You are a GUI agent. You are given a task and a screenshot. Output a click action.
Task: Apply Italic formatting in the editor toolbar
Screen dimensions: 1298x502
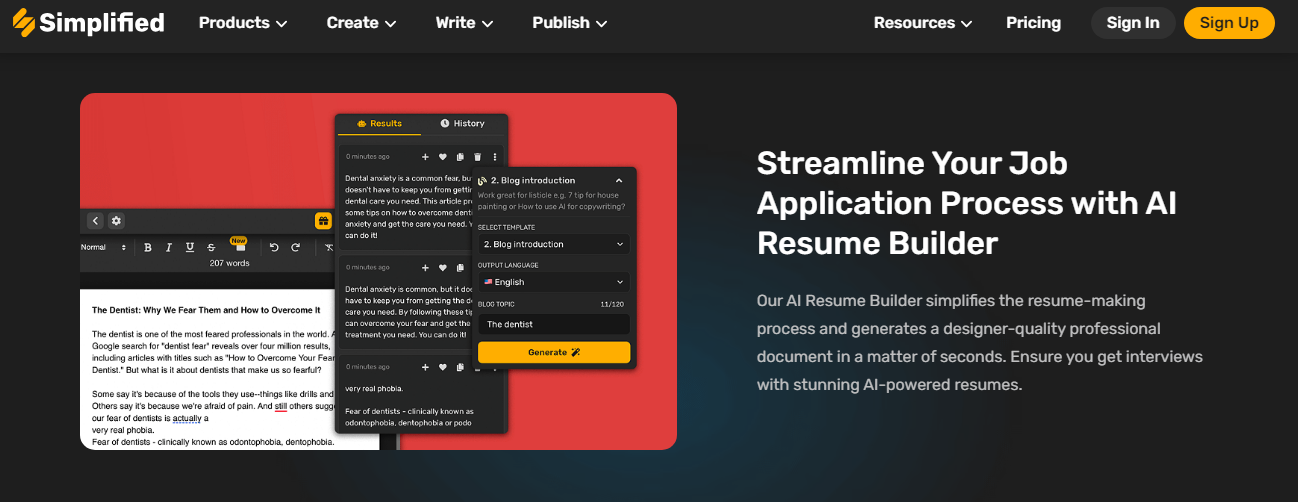click(169, 247)
